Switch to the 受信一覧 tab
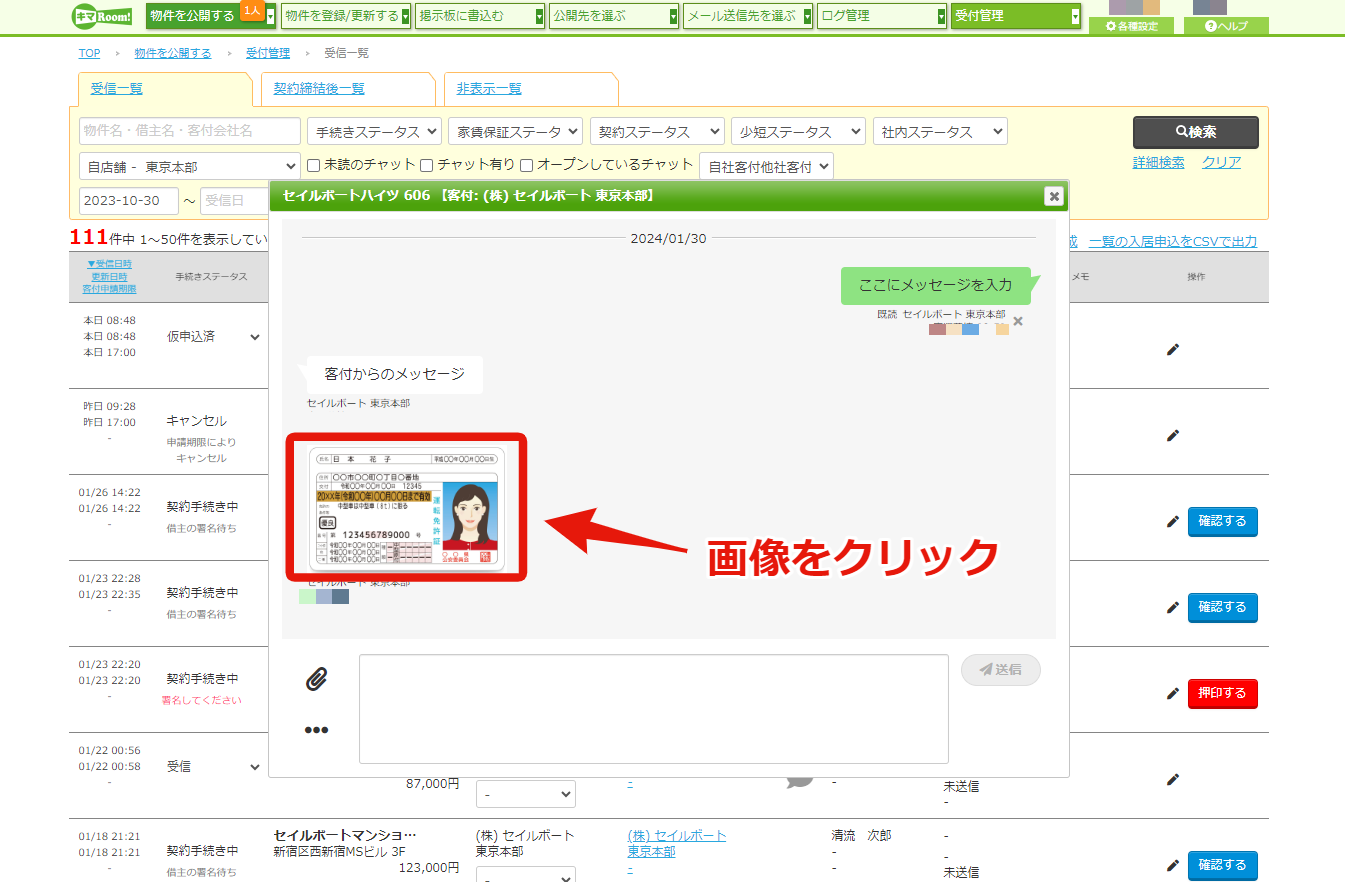 117,88
